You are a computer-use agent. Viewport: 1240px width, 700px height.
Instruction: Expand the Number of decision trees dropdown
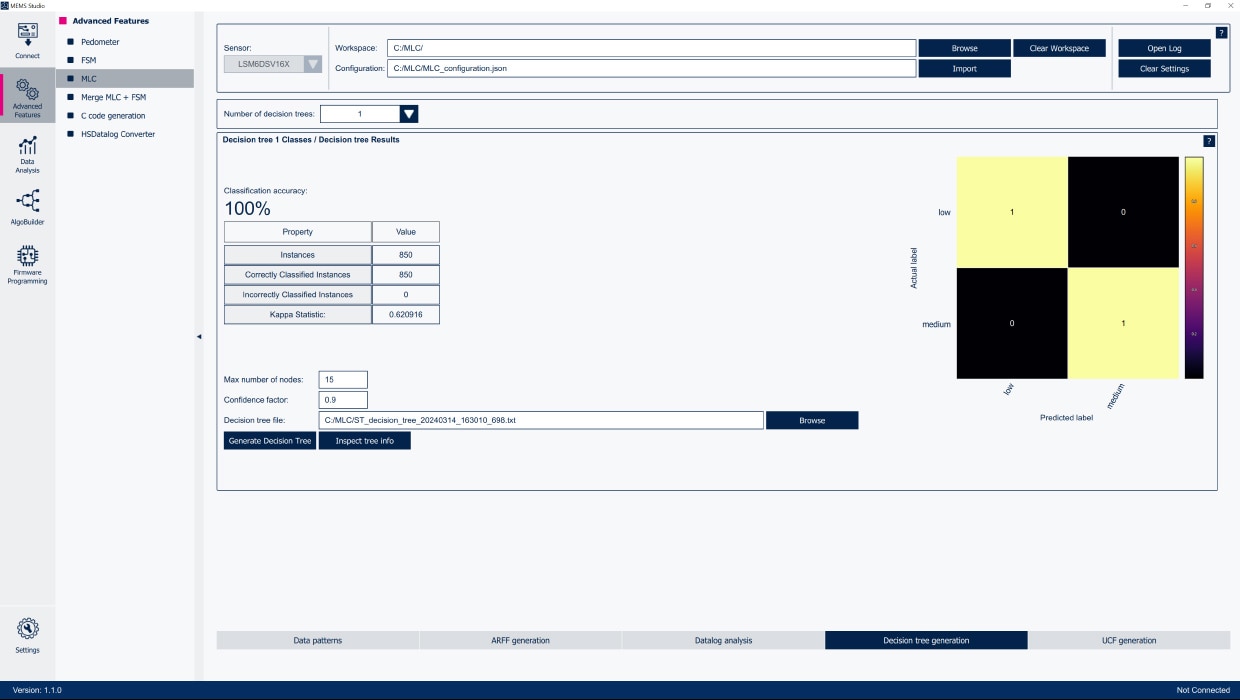point(408,114)
